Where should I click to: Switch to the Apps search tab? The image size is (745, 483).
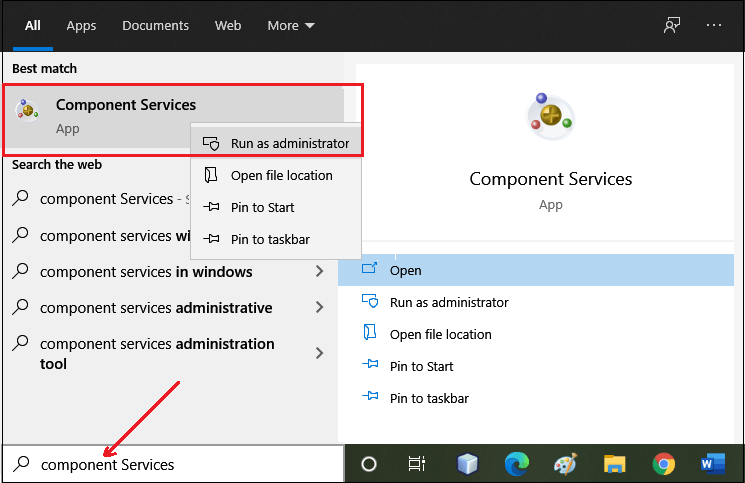pyautogui.click(x=81, y=26)
